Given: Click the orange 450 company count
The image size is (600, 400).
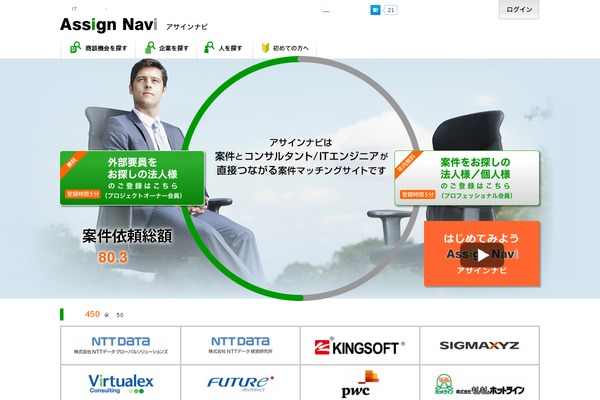Looking at the screenshot, I should click(92, 314).
